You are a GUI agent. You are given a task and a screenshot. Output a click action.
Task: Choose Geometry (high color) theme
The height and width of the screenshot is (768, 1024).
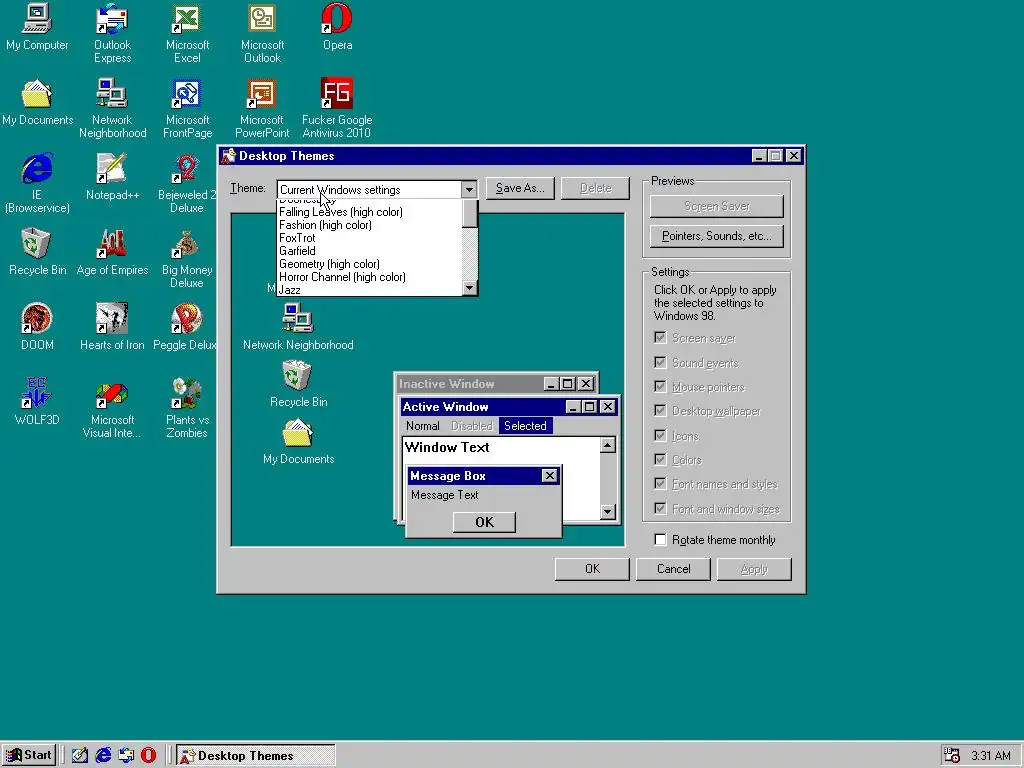pos(370,264)
